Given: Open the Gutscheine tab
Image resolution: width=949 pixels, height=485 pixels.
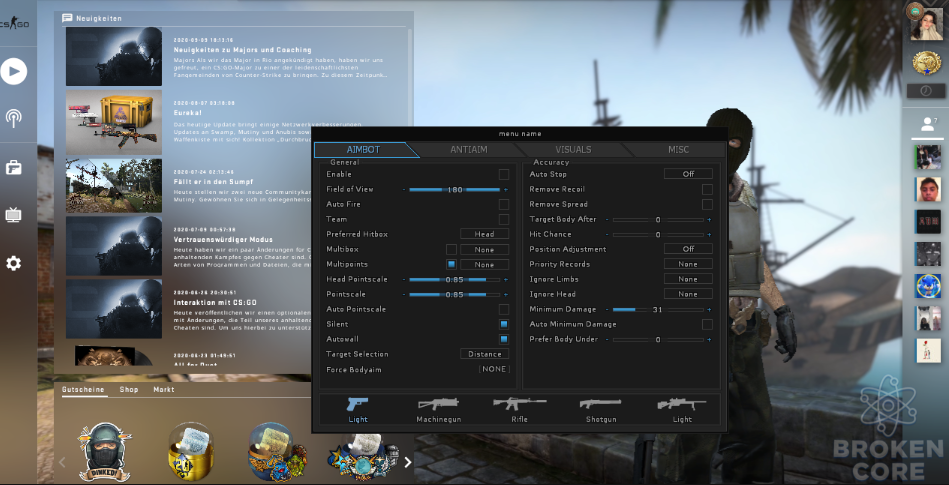Looking at the screenshot, I should click(x=83, y=390).
